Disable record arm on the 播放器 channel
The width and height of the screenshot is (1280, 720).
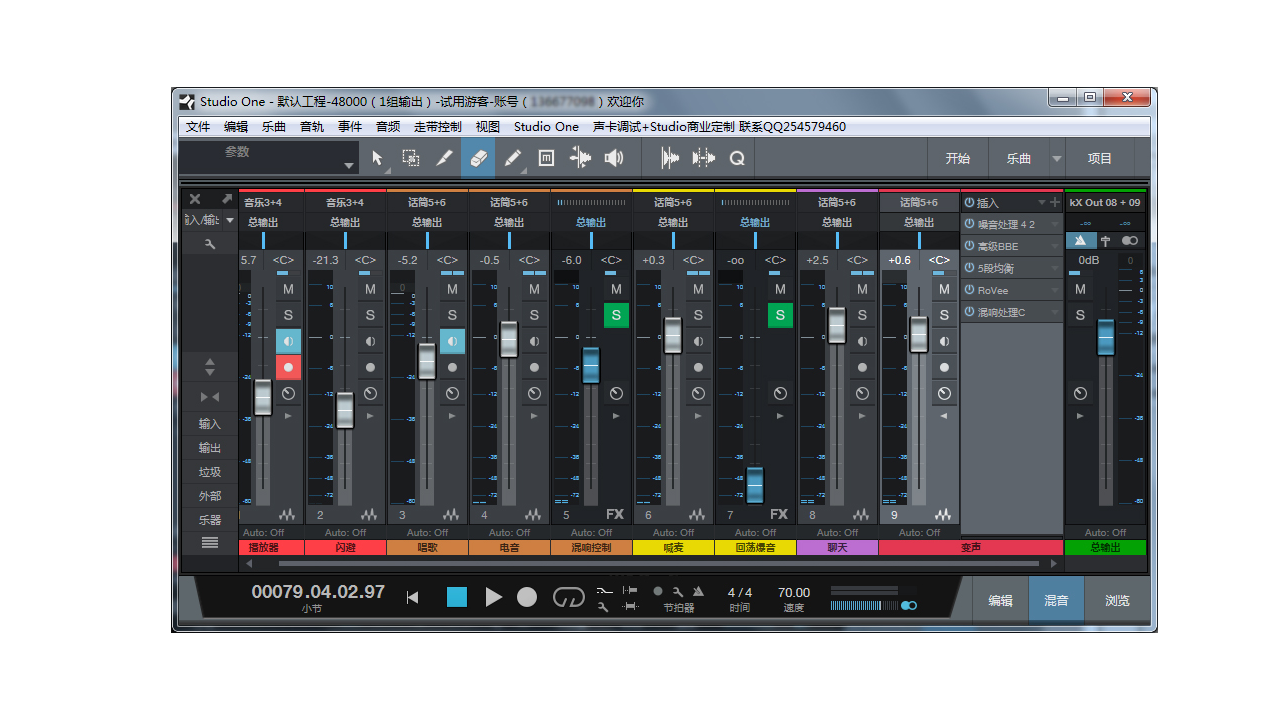pyautogui.click(x=288, y=367)
